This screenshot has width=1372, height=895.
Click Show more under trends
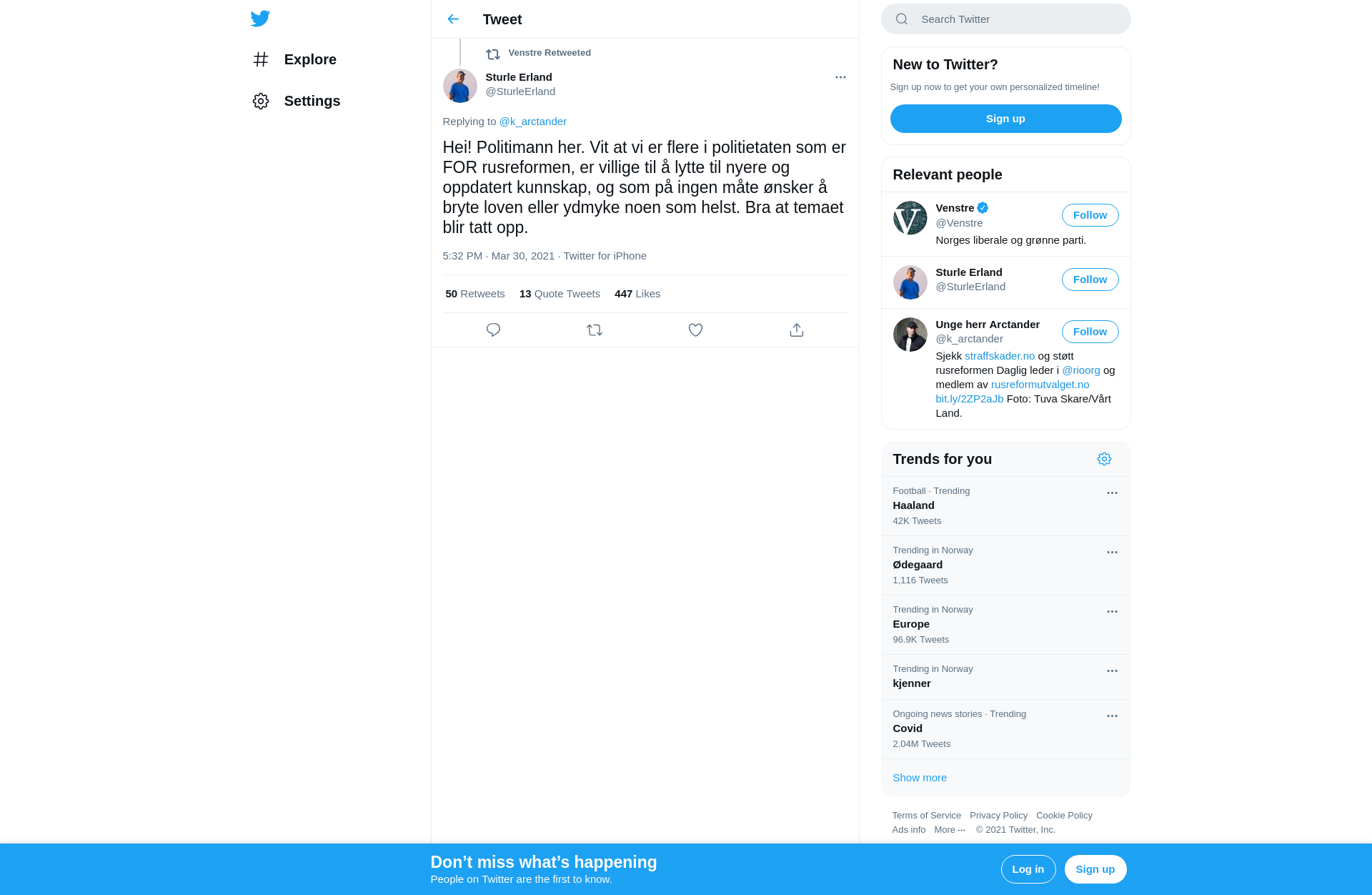click(920, 778)
